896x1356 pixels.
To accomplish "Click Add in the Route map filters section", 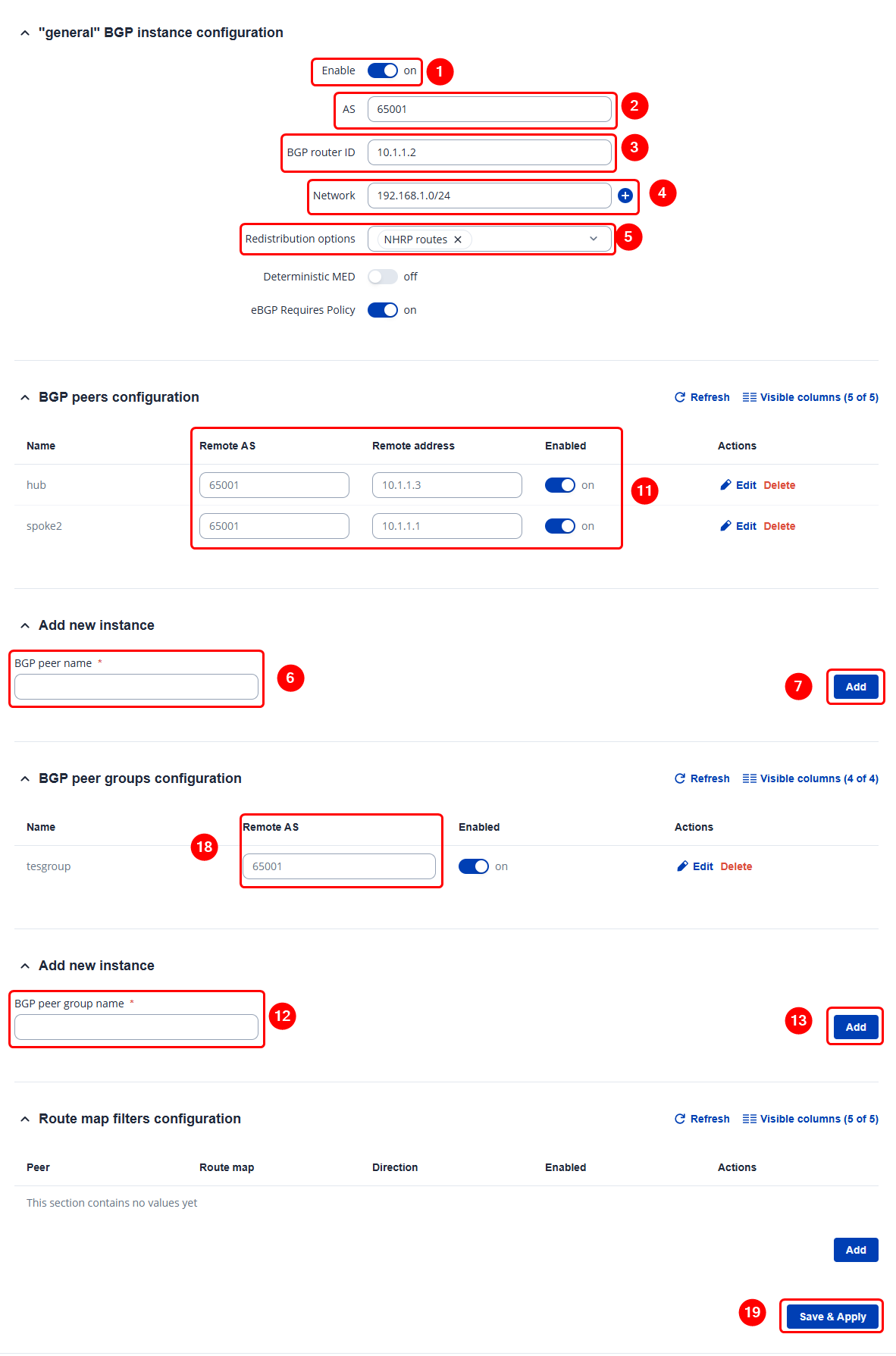I will pos(856,1250).
